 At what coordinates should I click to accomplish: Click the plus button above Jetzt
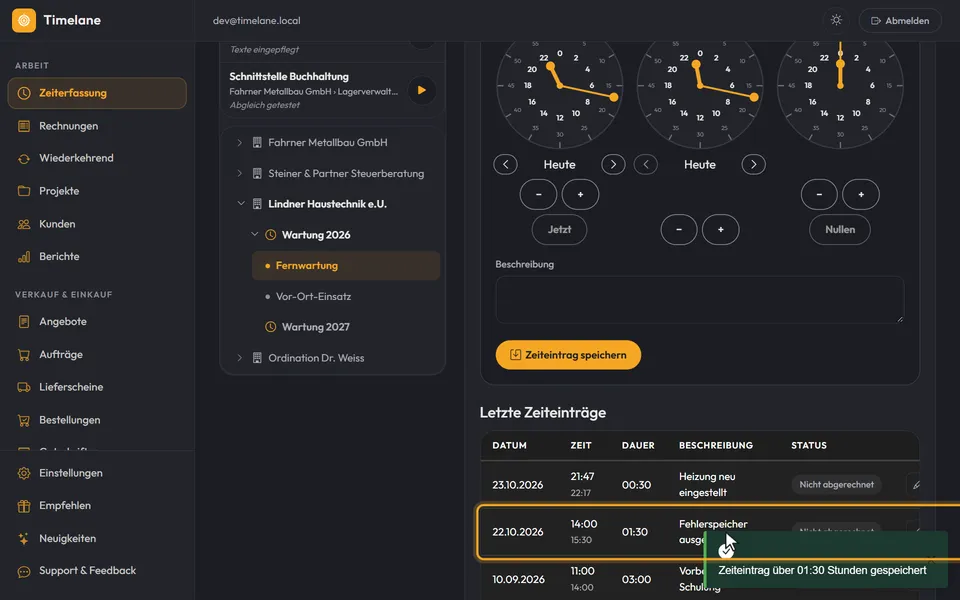click(580, 195)
